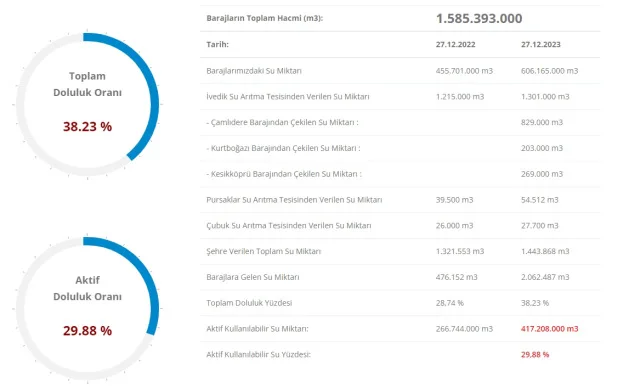Click Şehre Verilen Toplam Su label
The image size is (640, 388).
[264, 251]
